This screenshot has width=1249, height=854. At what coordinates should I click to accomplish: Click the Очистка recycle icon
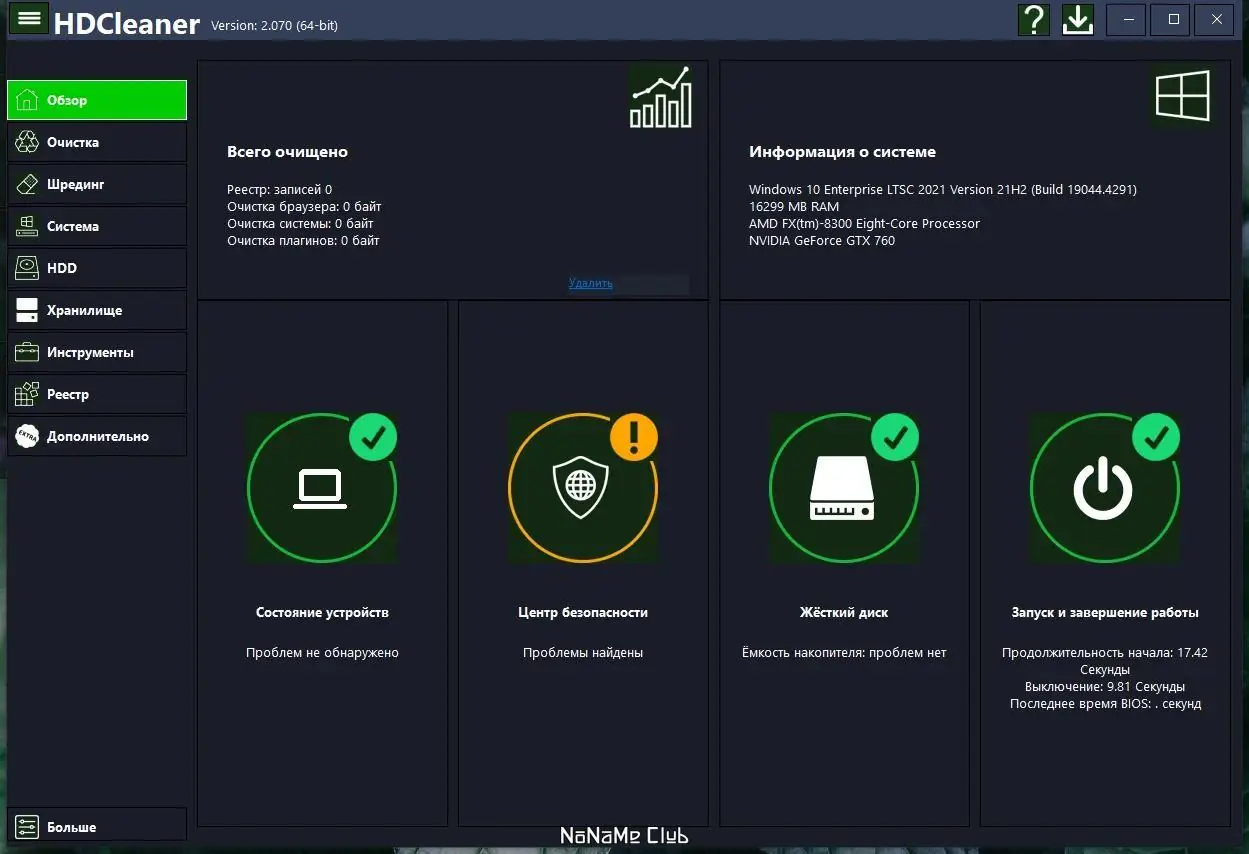27,142
